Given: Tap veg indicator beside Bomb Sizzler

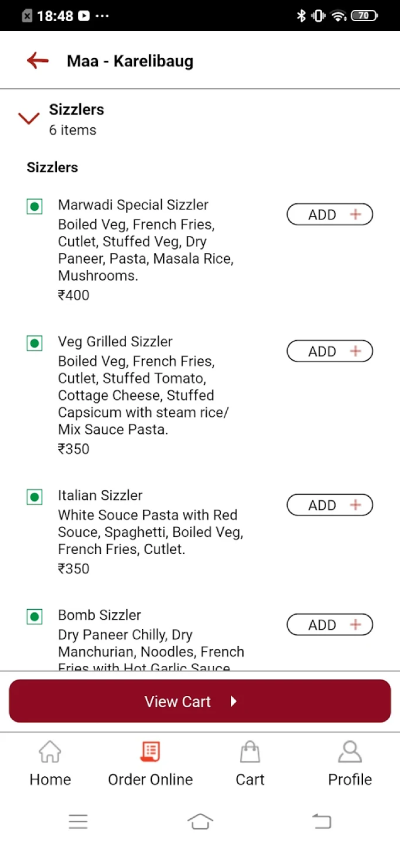Looking at the screenshot, I should (x=35, y=617).
